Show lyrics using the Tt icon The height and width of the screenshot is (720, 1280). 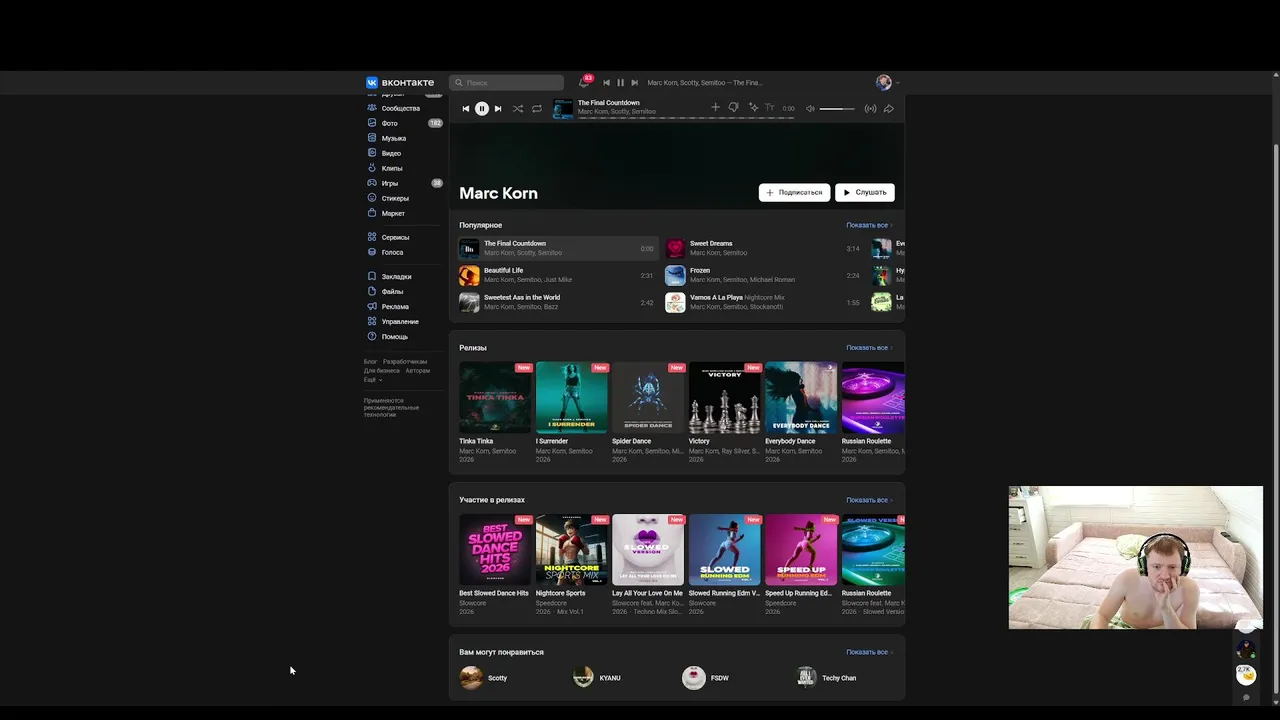point(769,107)
